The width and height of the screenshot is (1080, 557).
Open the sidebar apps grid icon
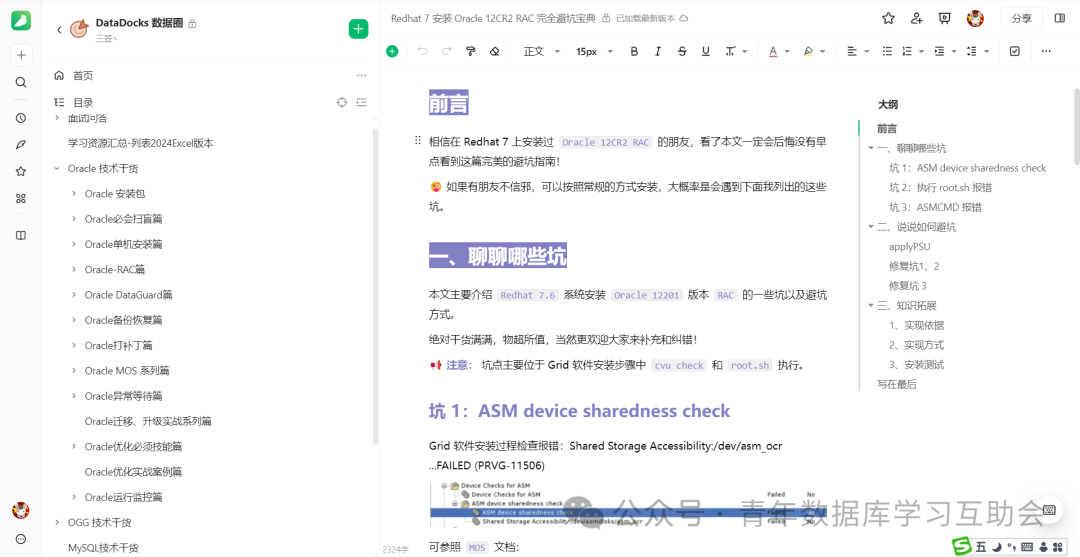click(21, 199)
